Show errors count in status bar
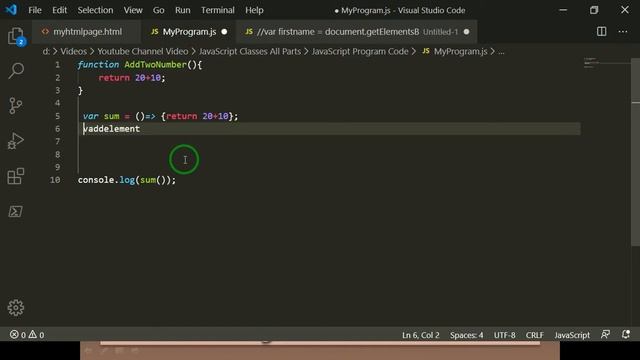 [x=18, y=335]
